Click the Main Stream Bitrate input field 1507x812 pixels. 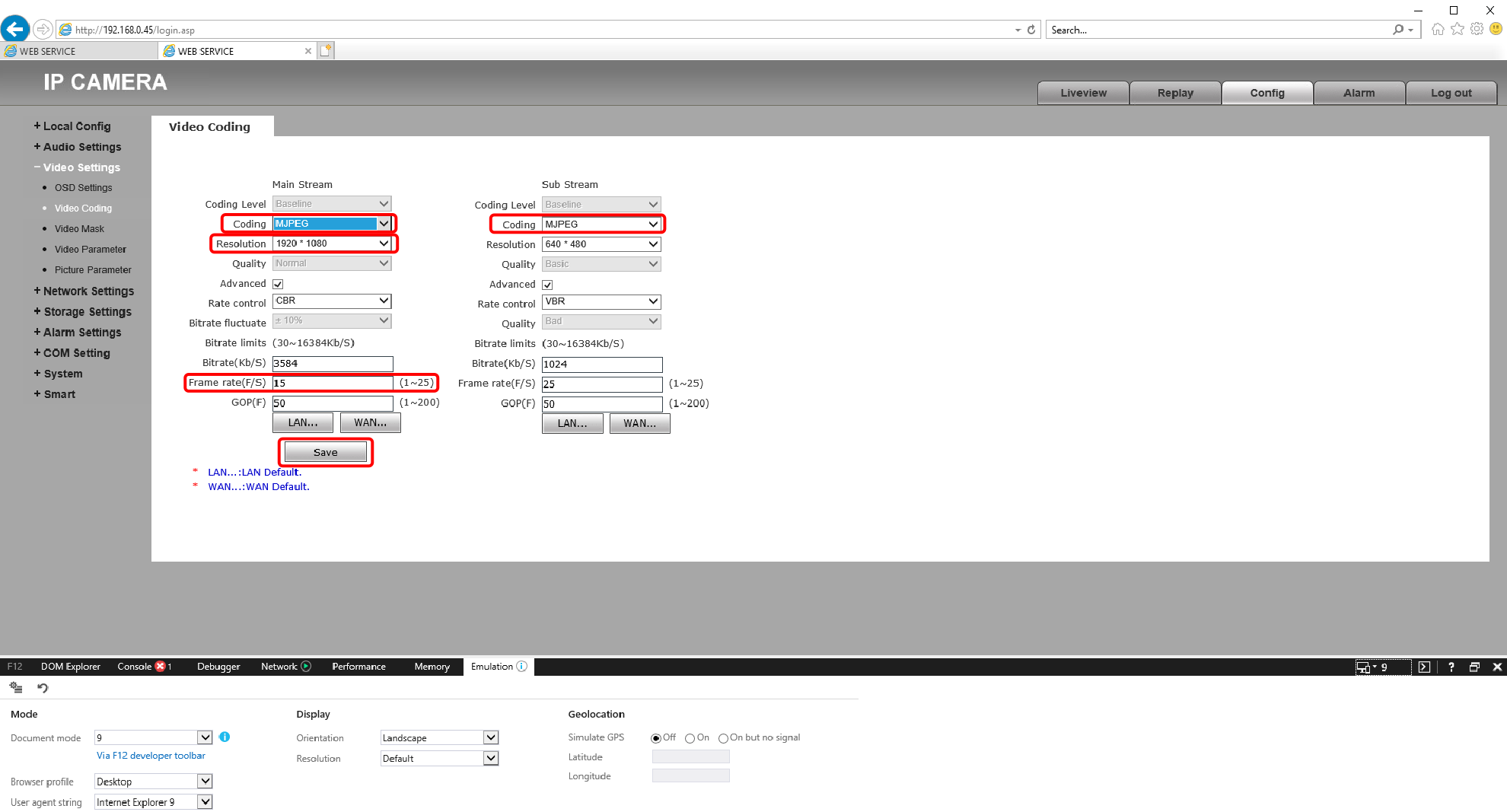point(333,364)
